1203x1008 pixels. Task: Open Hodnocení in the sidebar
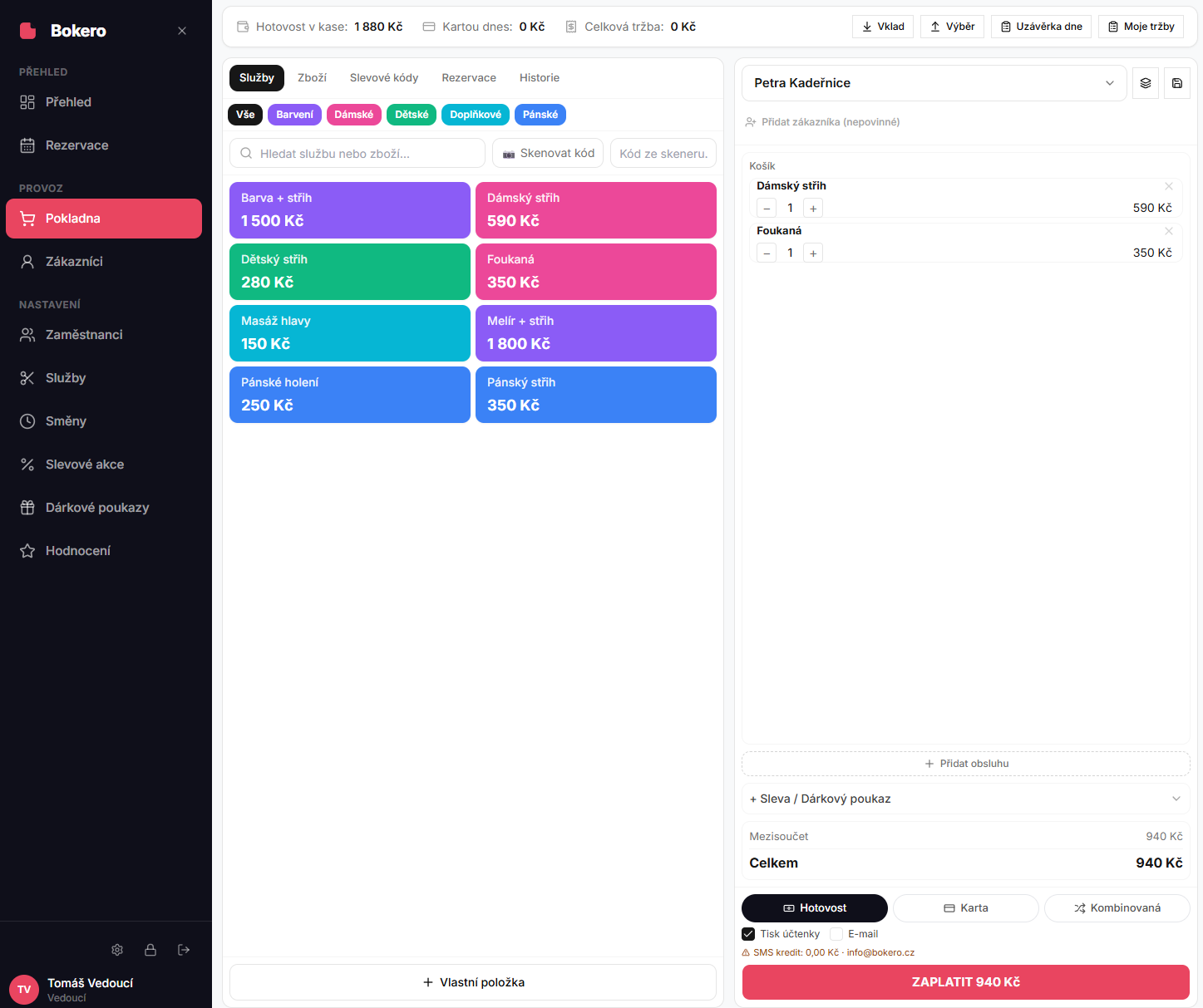104,551
